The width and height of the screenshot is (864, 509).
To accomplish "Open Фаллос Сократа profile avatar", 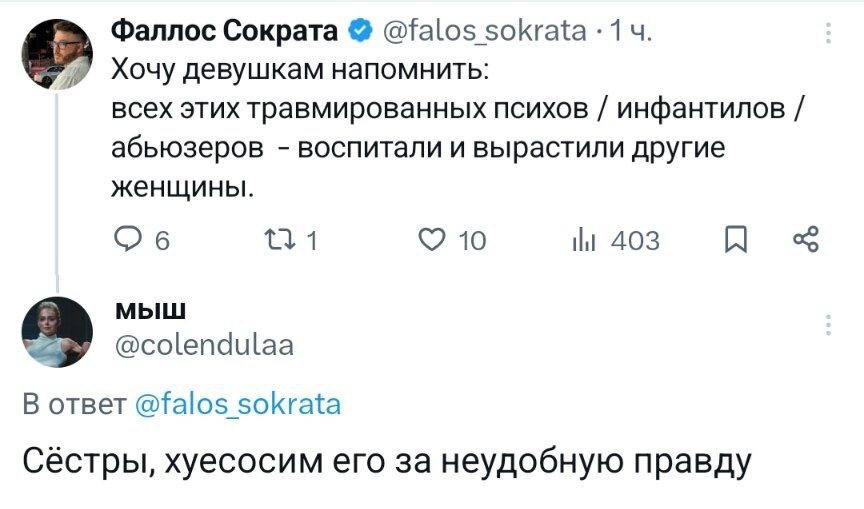I will [x=58, y=56].
